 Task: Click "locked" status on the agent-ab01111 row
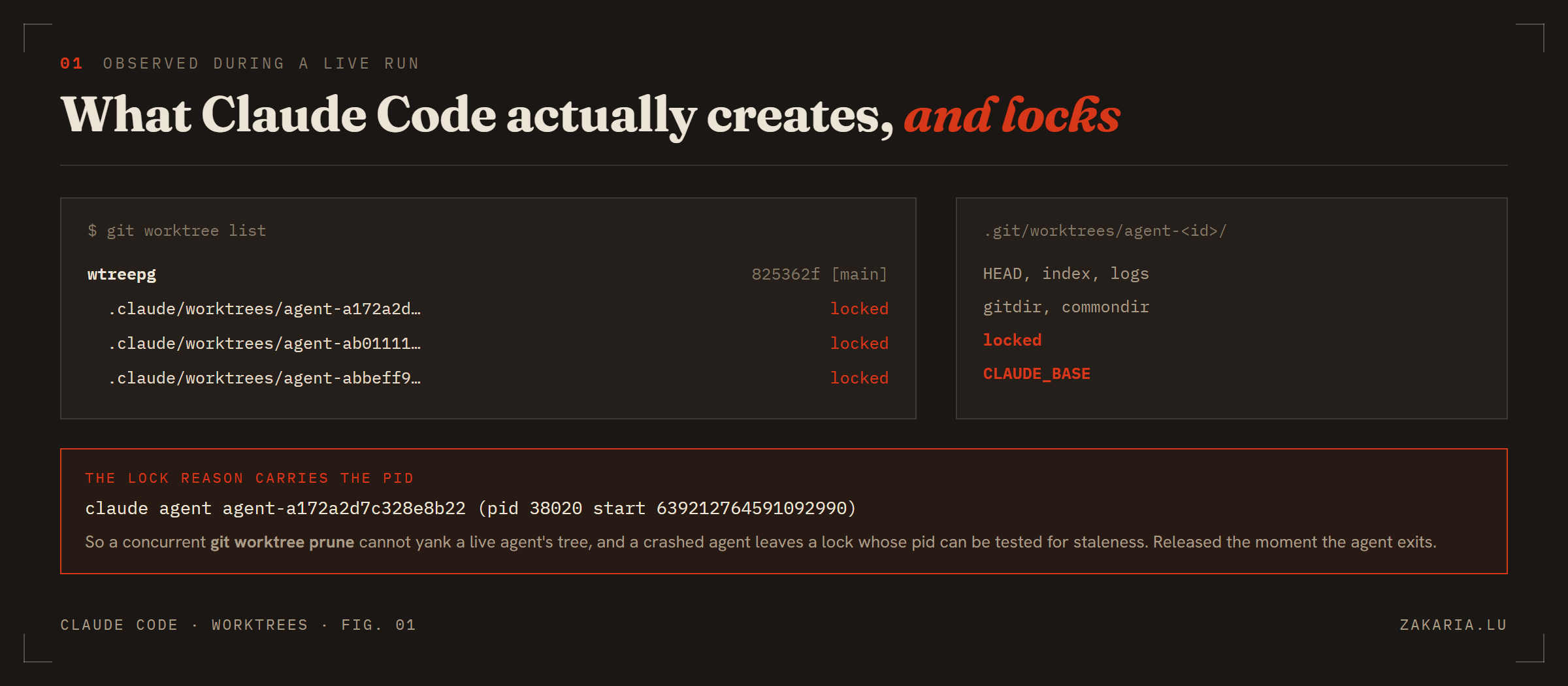859,344
